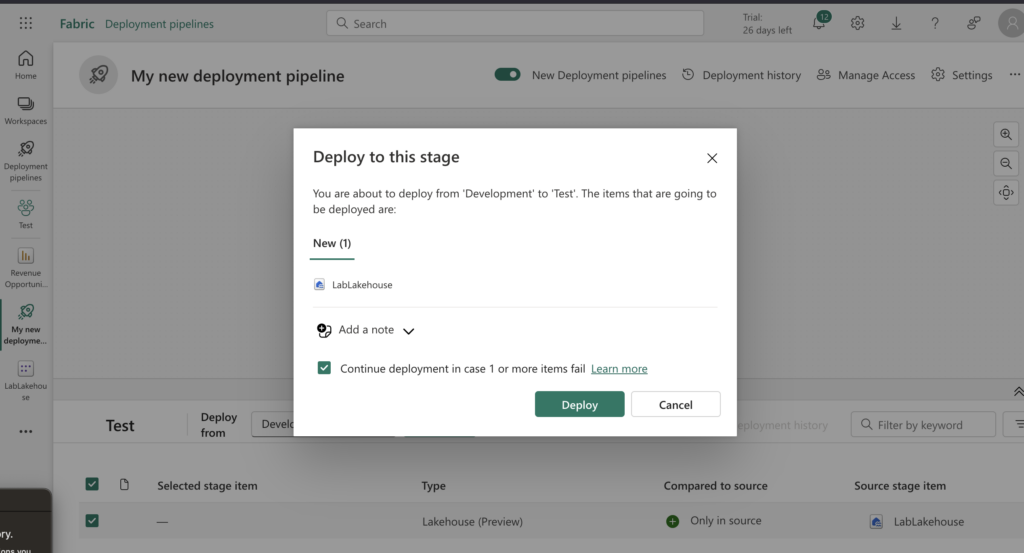Viewport: 1024px width, 553px height.
Task: Click the Lakehouse (Preview) type cell
Action: tap(472, 522)
